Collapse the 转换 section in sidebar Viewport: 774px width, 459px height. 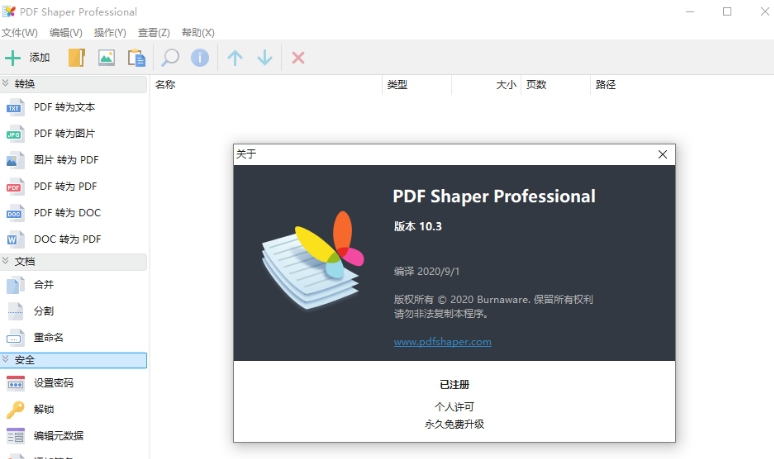pos(7,84)
